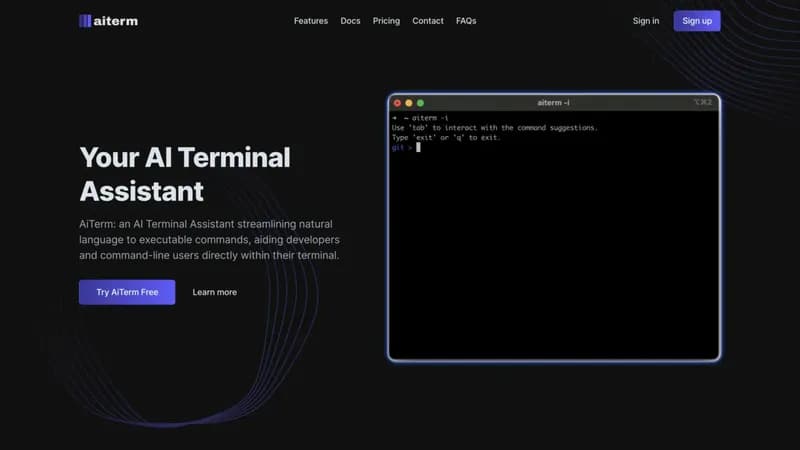Click the terminal line 'Type exit or q to exit'
Viewport: 800px width, 450px height.
[x=446, y=137]
